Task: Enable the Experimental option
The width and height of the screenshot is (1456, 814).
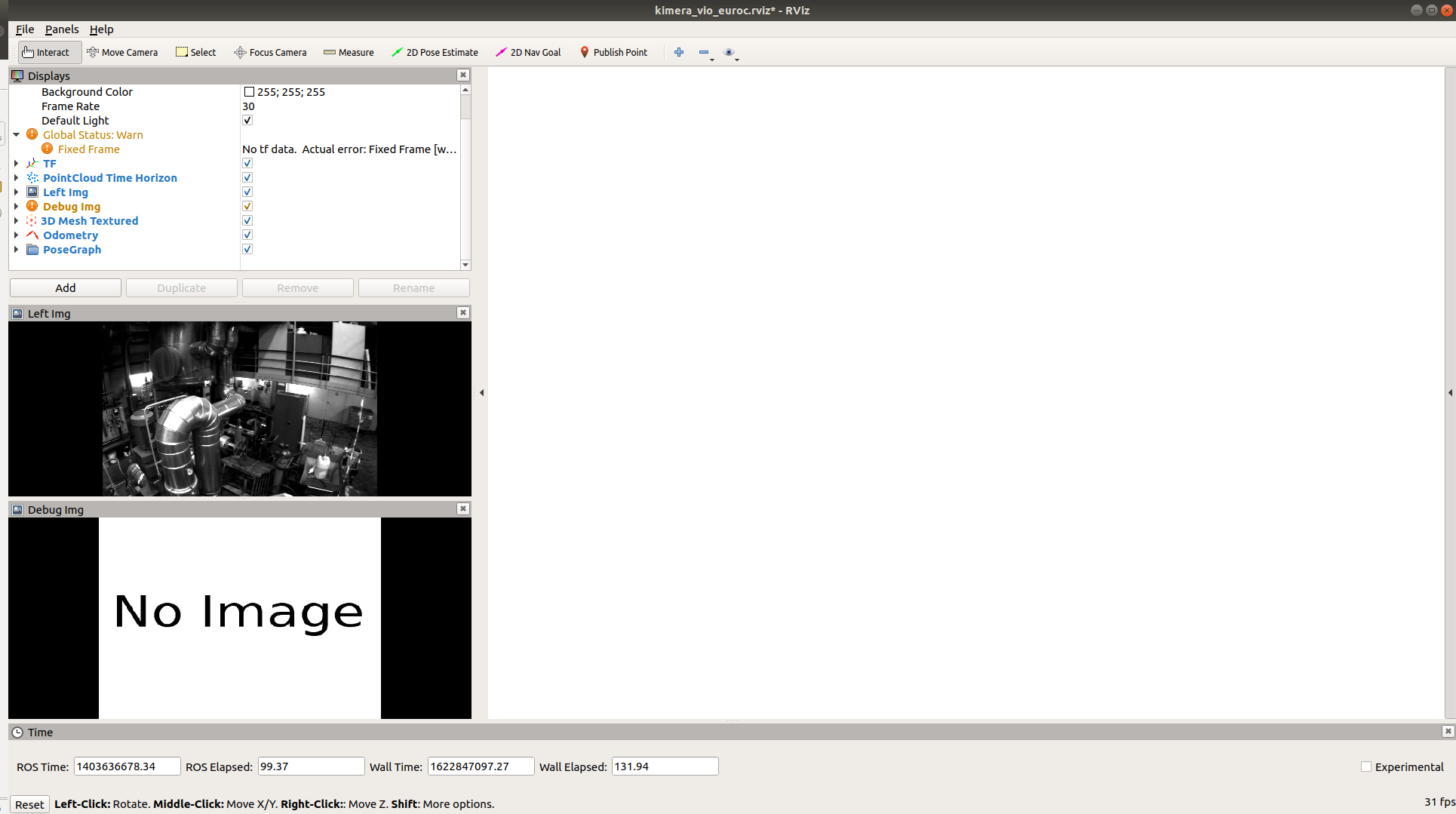Action: (x=1366, y=766)
